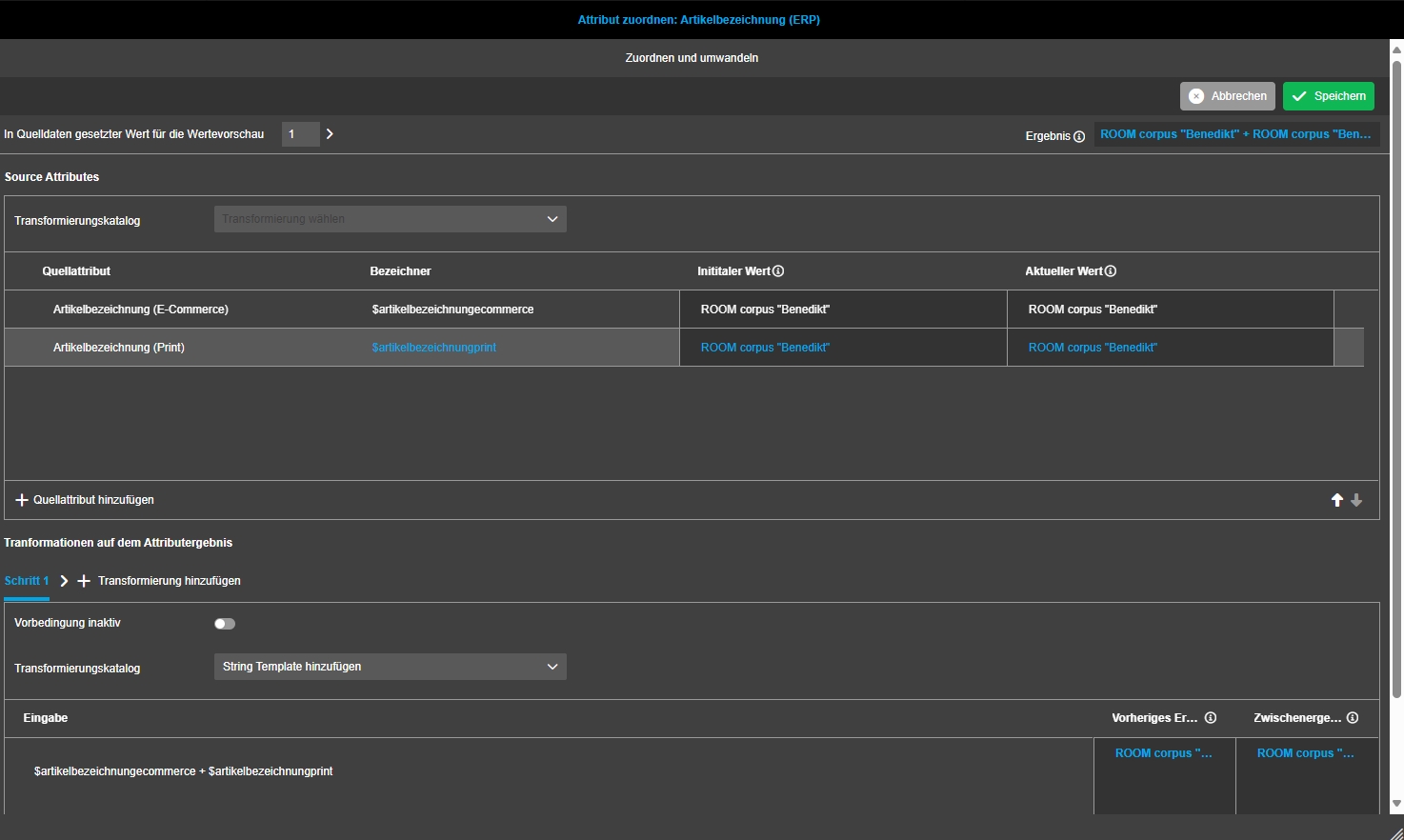The height and width of the screenshot is (840, 1404).
Task: Click info icon next to Aktueller Wert
Action: click(x=1111, y=271)
